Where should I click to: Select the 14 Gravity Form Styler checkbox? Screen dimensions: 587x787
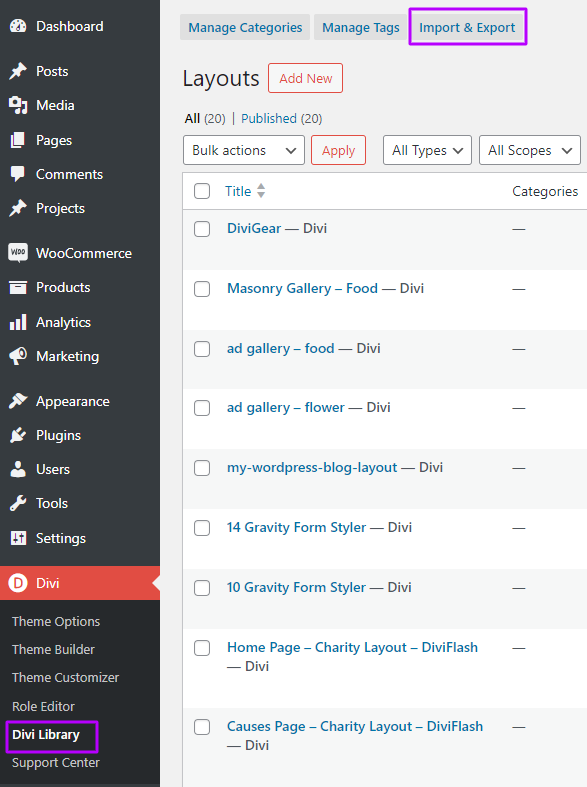202,528
